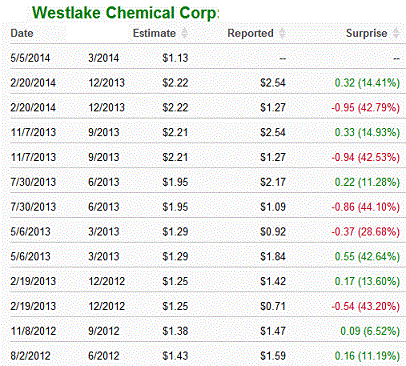The height and width of the screenshot is (366, 406).
Task: Click the Surprise header text
Action: [366, 33]
